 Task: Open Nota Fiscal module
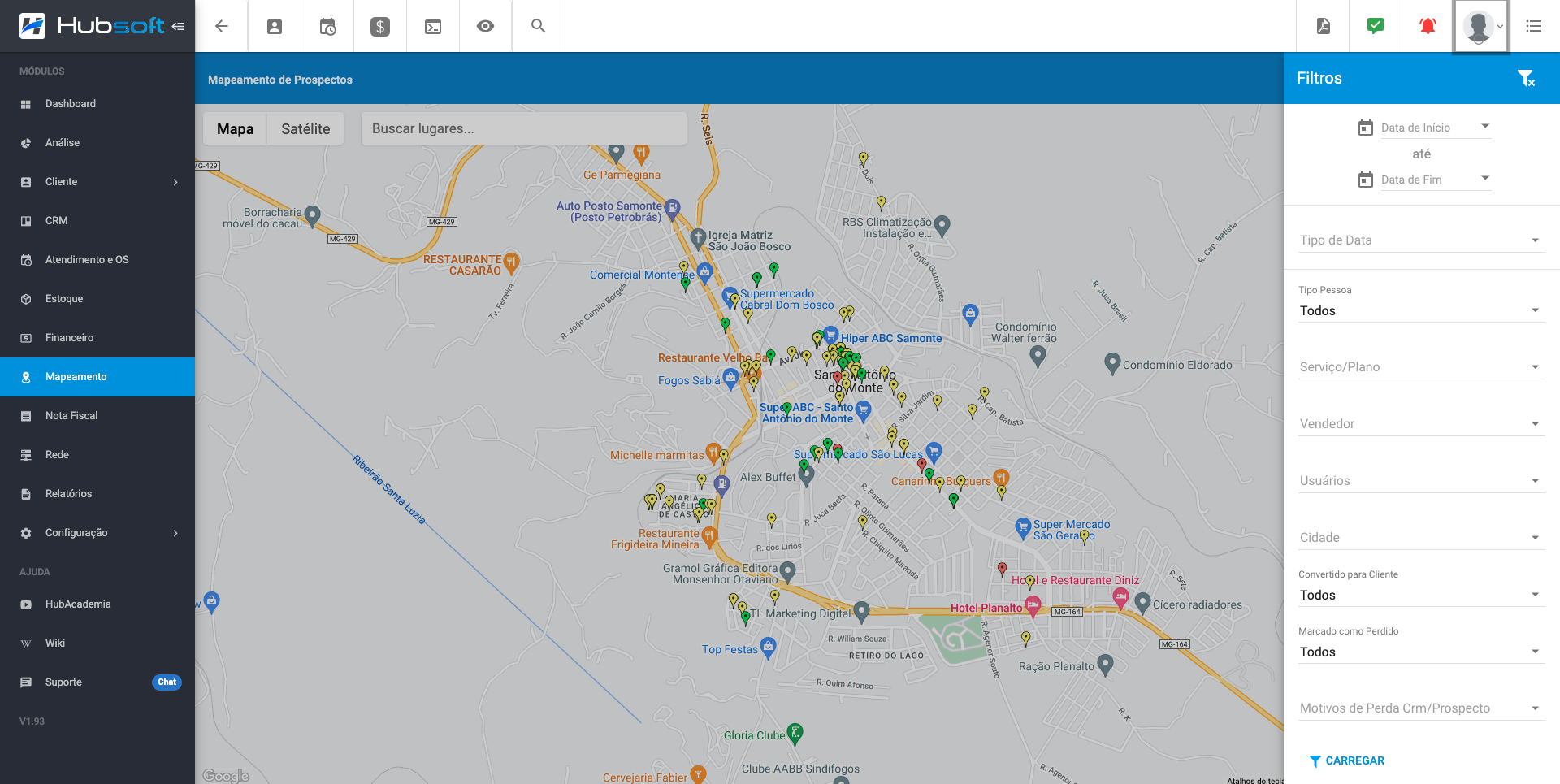click(97, 416)
